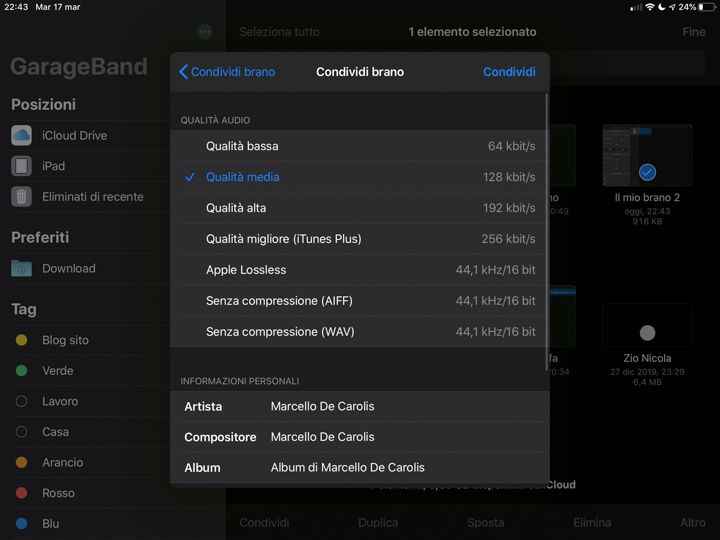Screen dimensions: 720x540
Task: Open the Download folder icon
Action: 22,269
